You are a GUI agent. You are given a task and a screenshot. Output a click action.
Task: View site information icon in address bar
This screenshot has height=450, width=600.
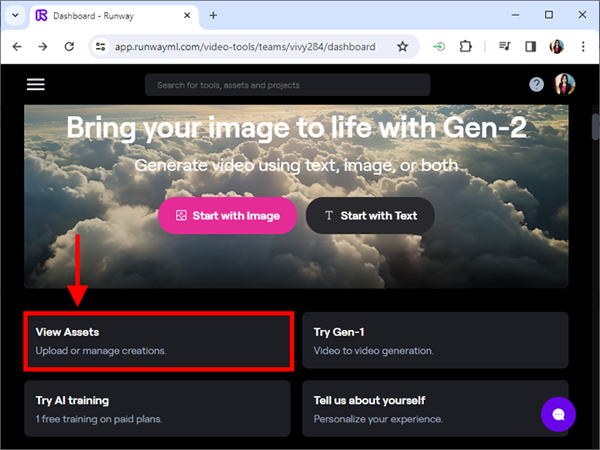(101, 47)
